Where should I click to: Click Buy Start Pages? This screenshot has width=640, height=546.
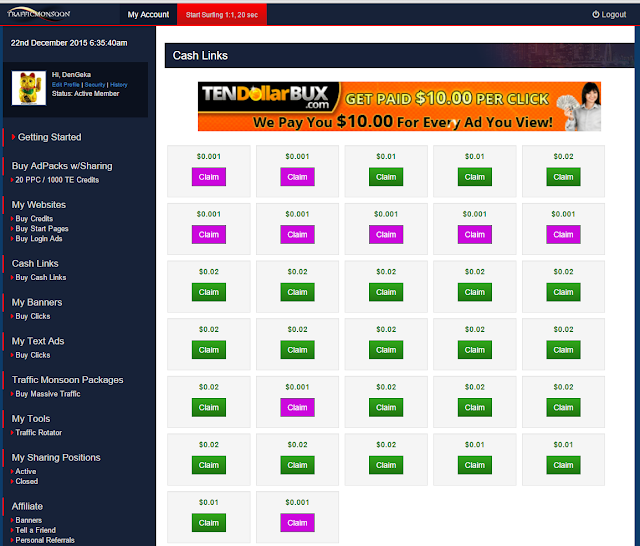(42, 229)
